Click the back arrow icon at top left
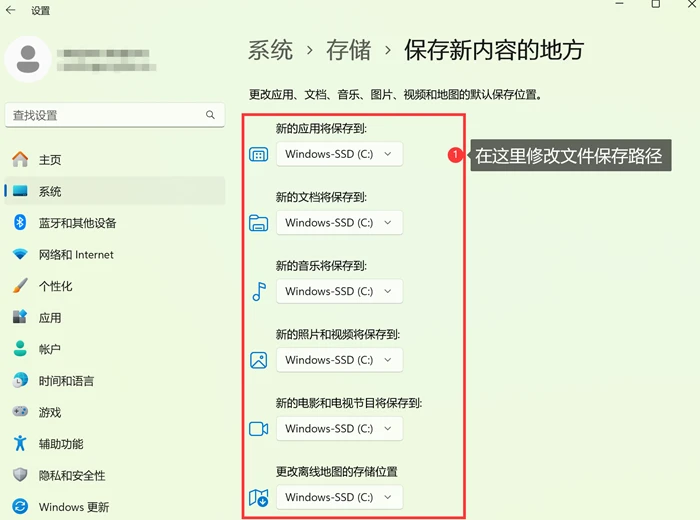700x520 pixels. tap(10, 10)
